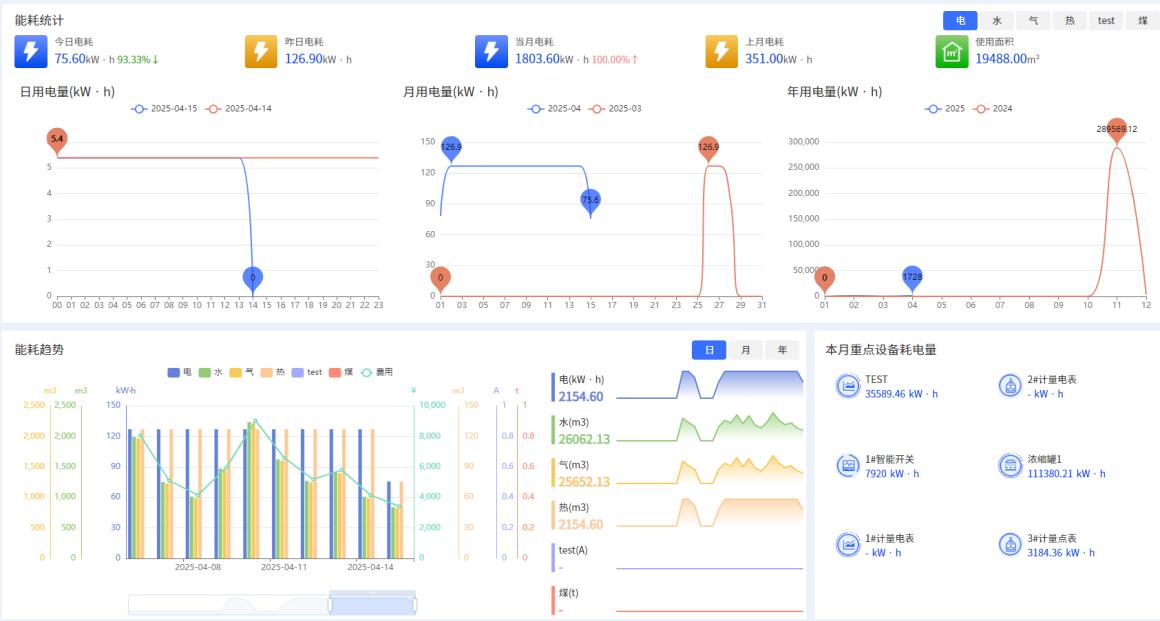Click the data zoom slider selected range
Image resolution: width=1160 pixels, height=621 pixels.
coord(371,604)
